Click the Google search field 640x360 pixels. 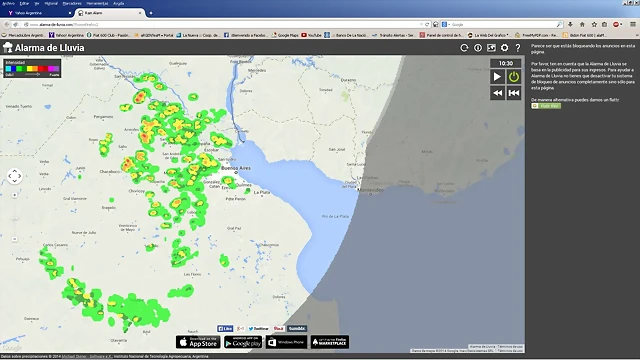coord(502,24)
